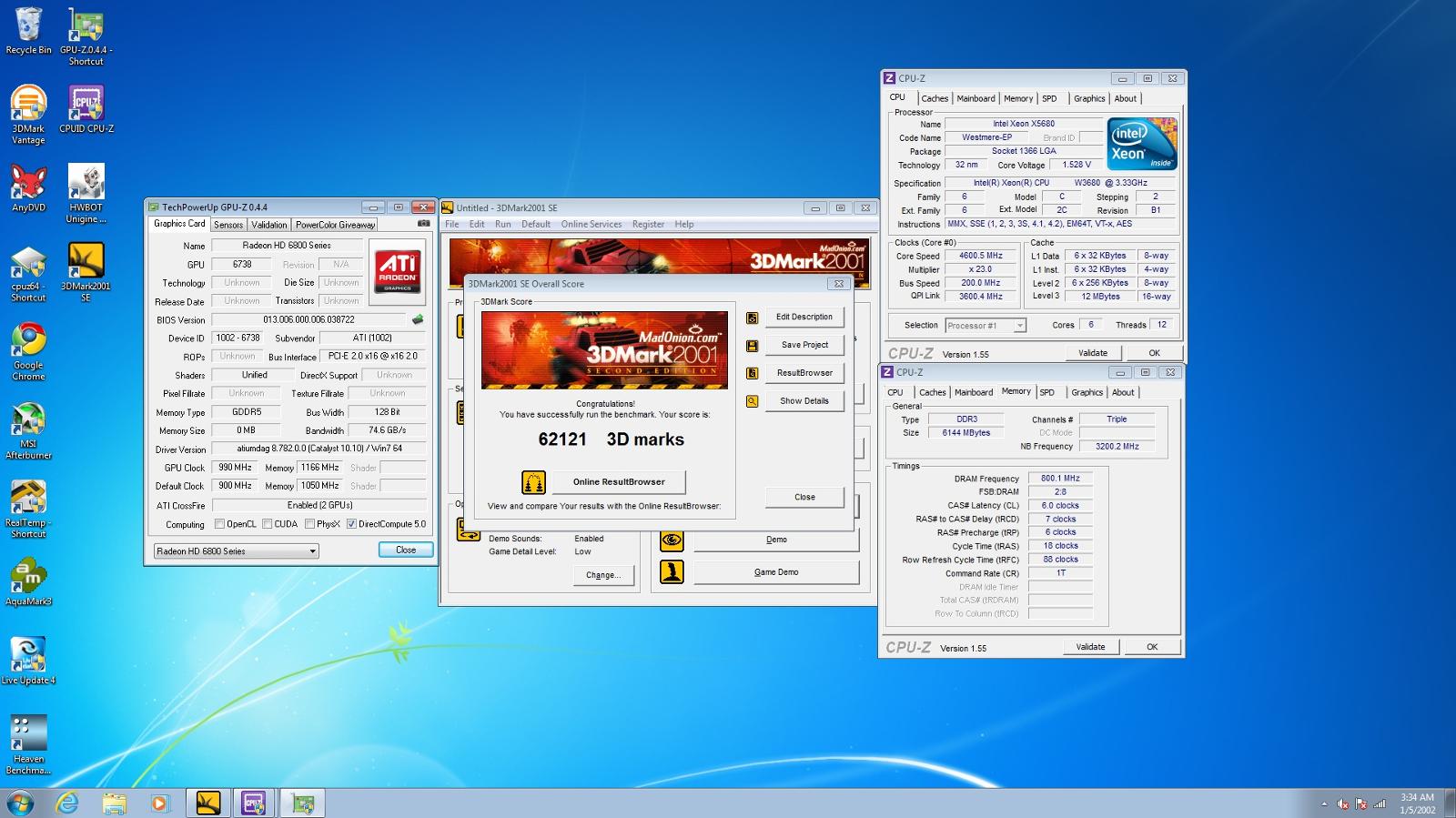Open the Recycle Bin desktop icon
This screenshot has height=818, width=1456.
coord(28,31)
